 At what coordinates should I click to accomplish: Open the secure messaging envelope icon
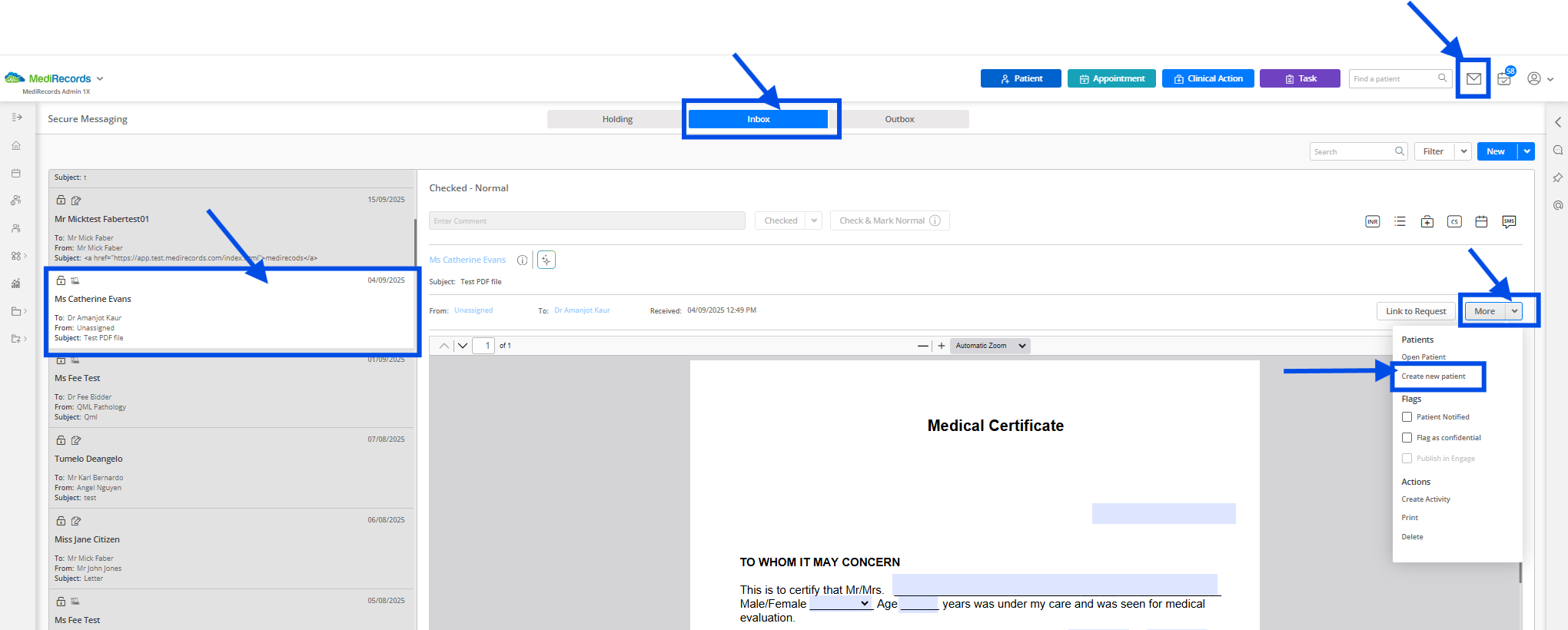point(1473,78)
